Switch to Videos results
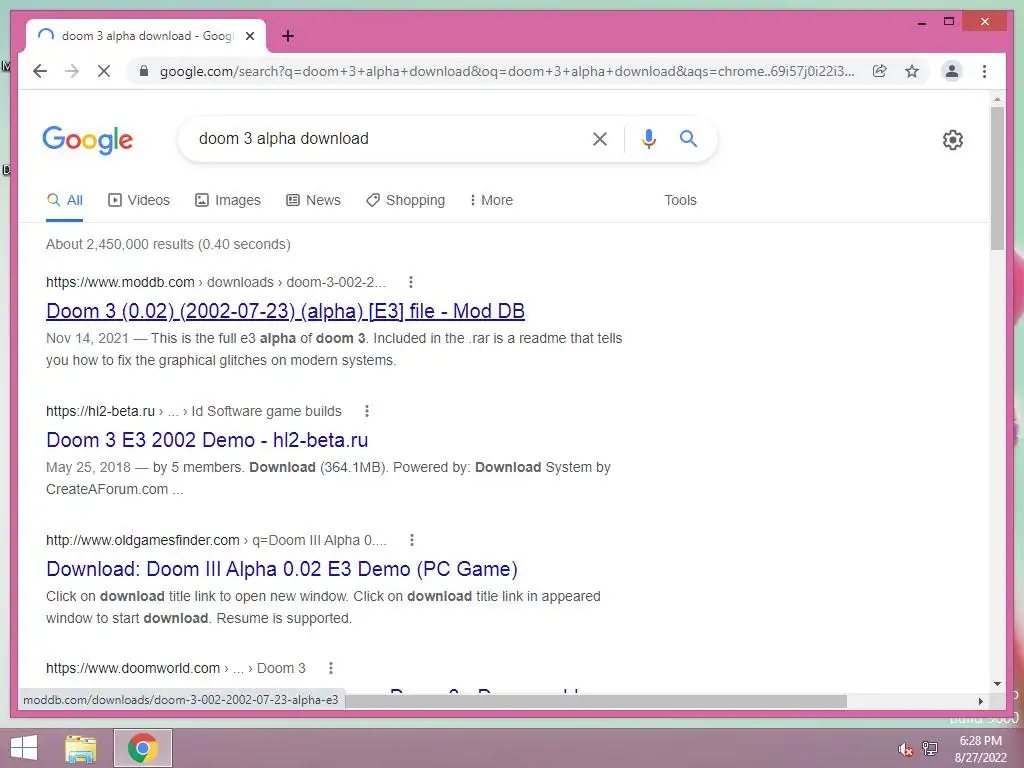The width and height of the screenshot is (1024, 768). point(138,200)
